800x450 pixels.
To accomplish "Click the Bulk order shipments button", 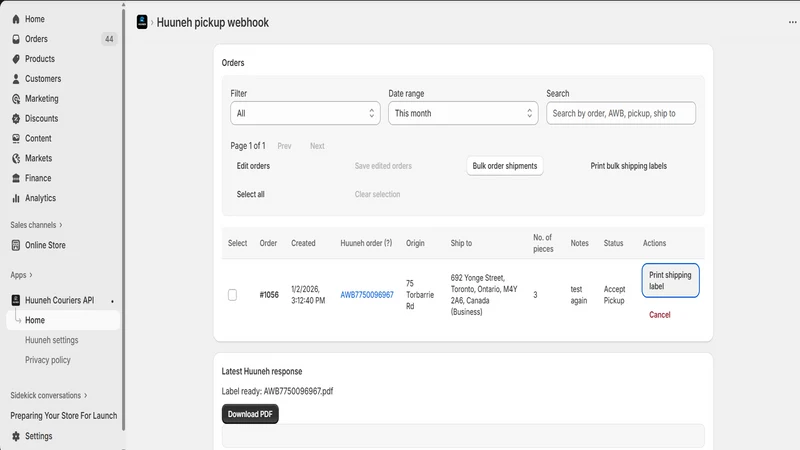I will (505, 166).
